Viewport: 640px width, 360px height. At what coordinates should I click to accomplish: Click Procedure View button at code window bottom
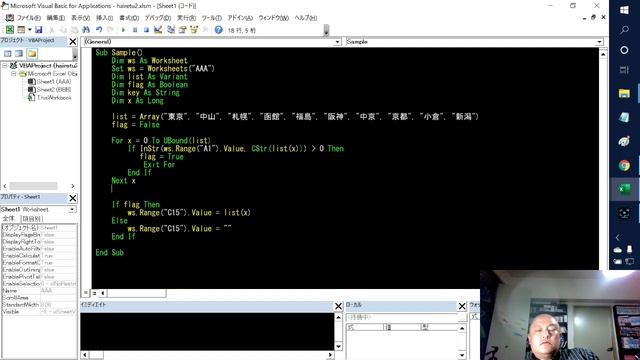click(x=86, y=293)
